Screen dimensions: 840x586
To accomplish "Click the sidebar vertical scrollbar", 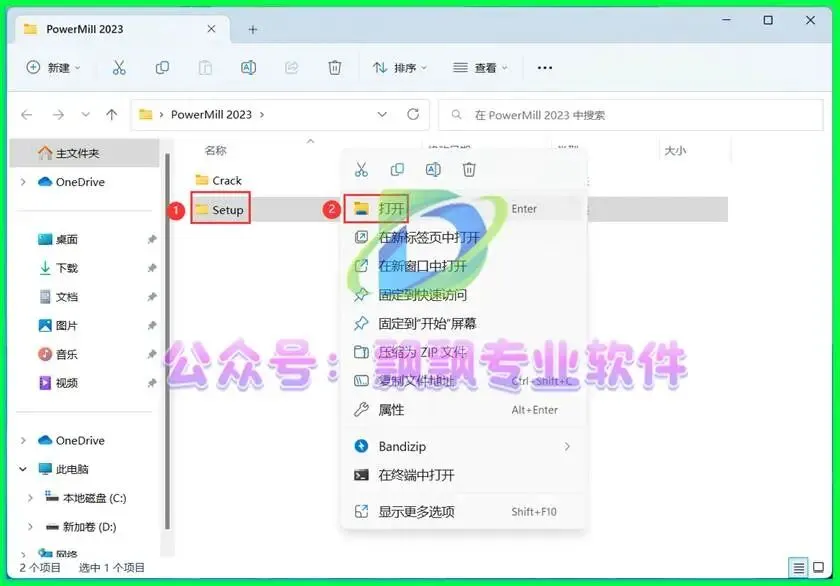I will pyautogui.click(x=167, y=341).
